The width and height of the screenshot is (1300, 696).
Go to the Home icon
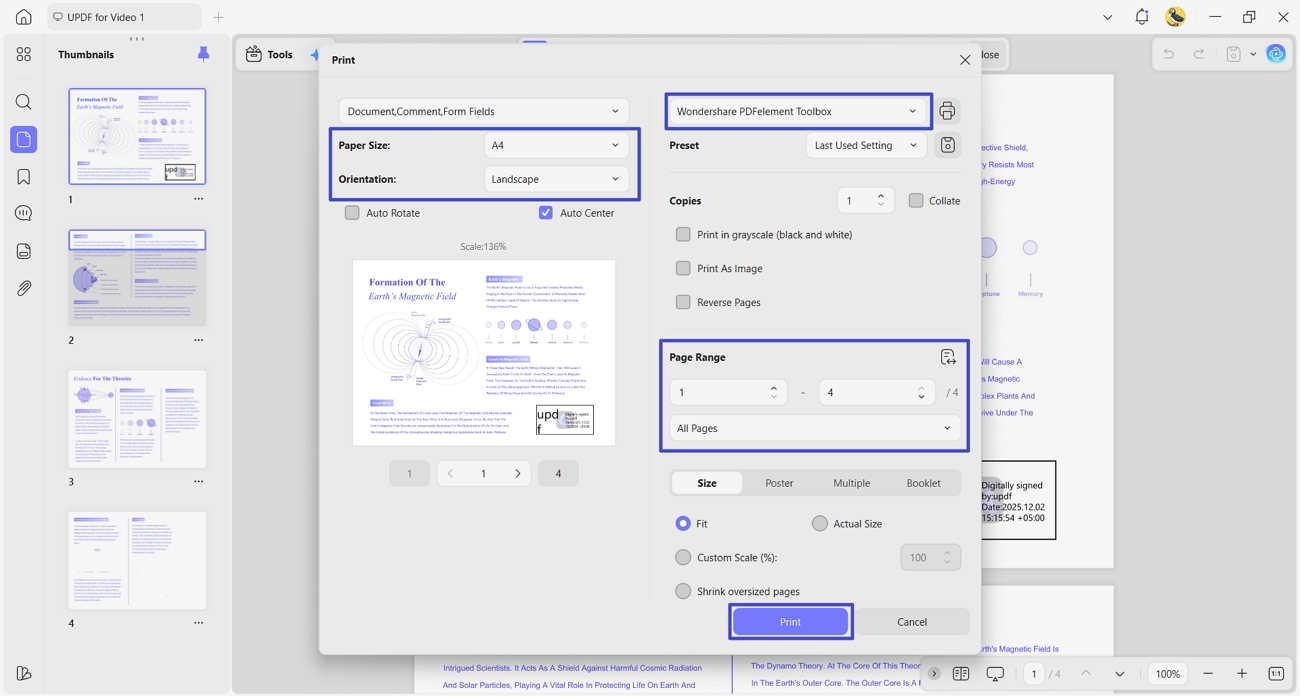click(23, 17)
